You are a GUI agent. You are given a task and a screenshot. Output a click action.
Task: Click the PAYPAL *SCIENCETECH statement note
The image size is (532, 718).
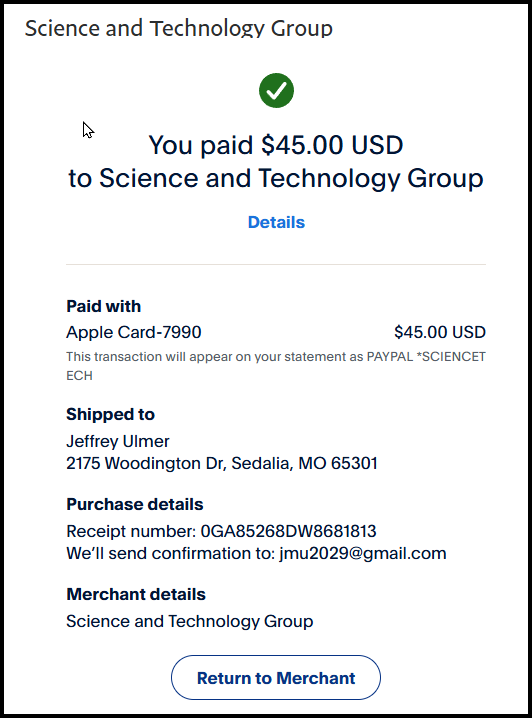276,366
